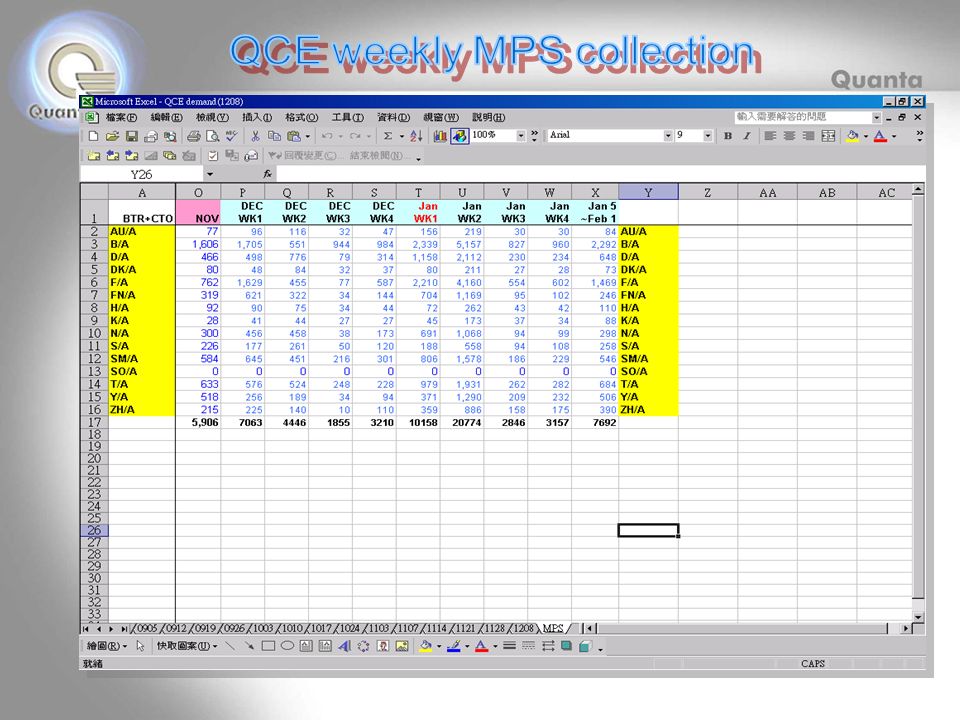
Task: Apply red font color from the A icon
Action: click(x=880, y=136)
